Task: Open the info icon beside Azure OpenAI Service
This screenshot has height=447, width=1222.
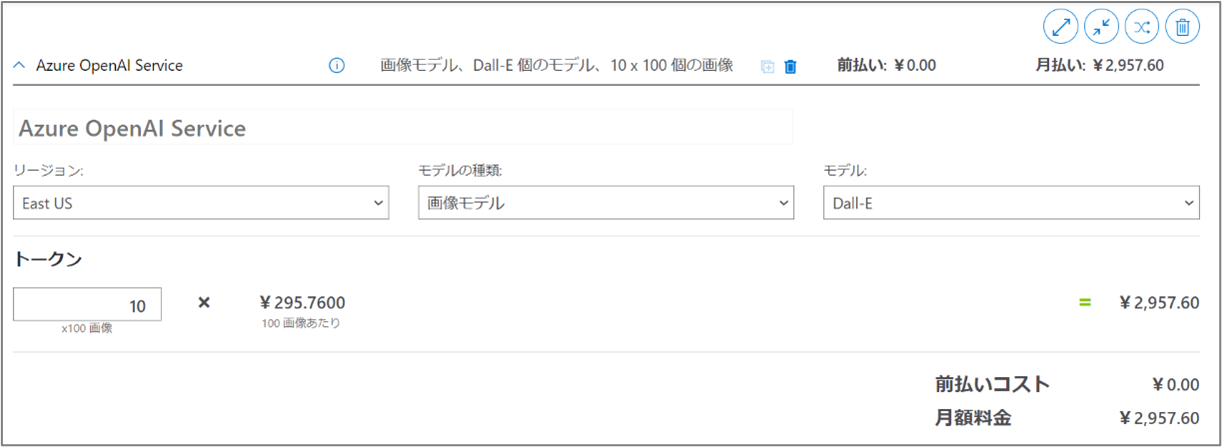Action: tap(337, 66)
